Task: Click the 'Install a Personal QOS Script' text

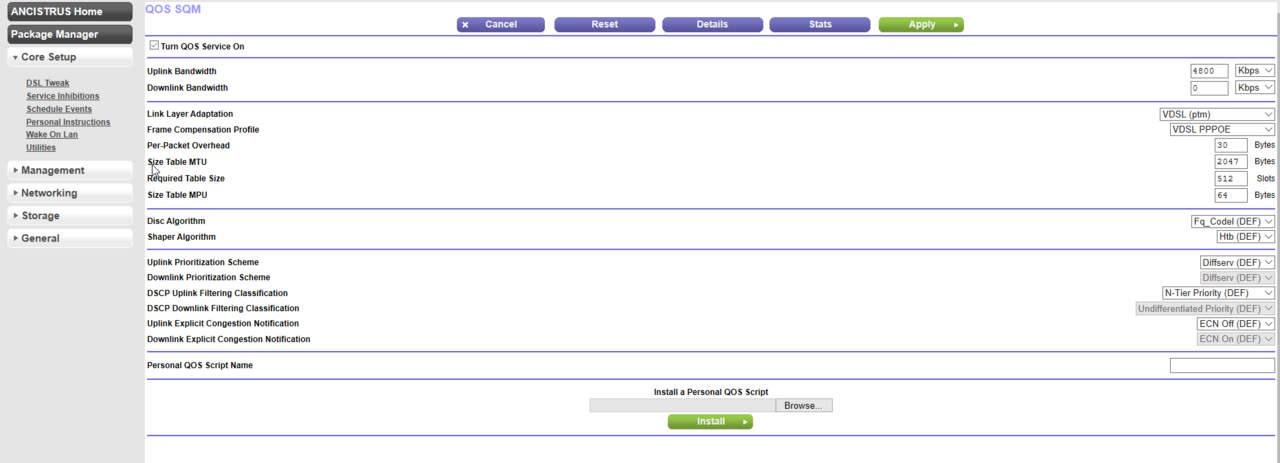Action: click(x=710, y=392)
